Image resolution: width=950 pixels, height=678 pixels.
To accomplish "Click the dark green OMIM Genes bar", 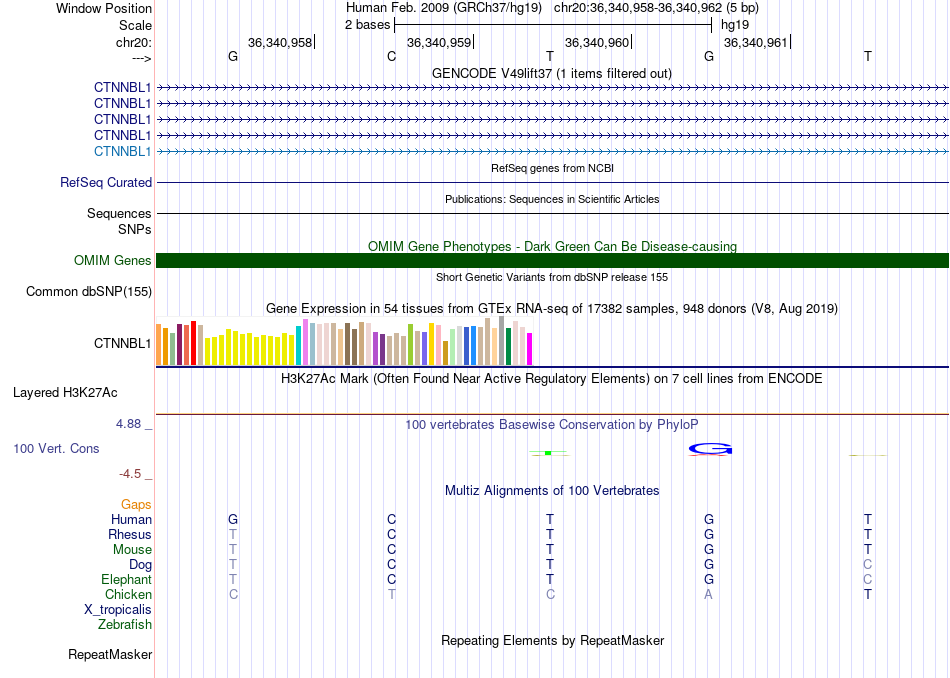I will tap(552, 261).
